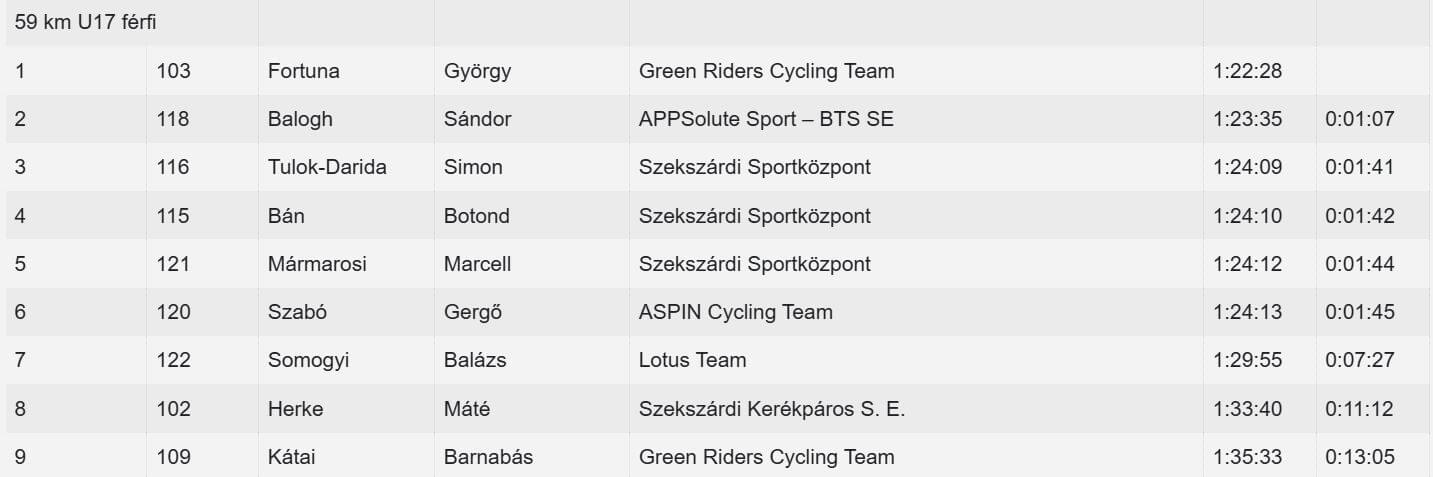Click Szekszárdi Kerékpáros S. E. team

(771, 409)
